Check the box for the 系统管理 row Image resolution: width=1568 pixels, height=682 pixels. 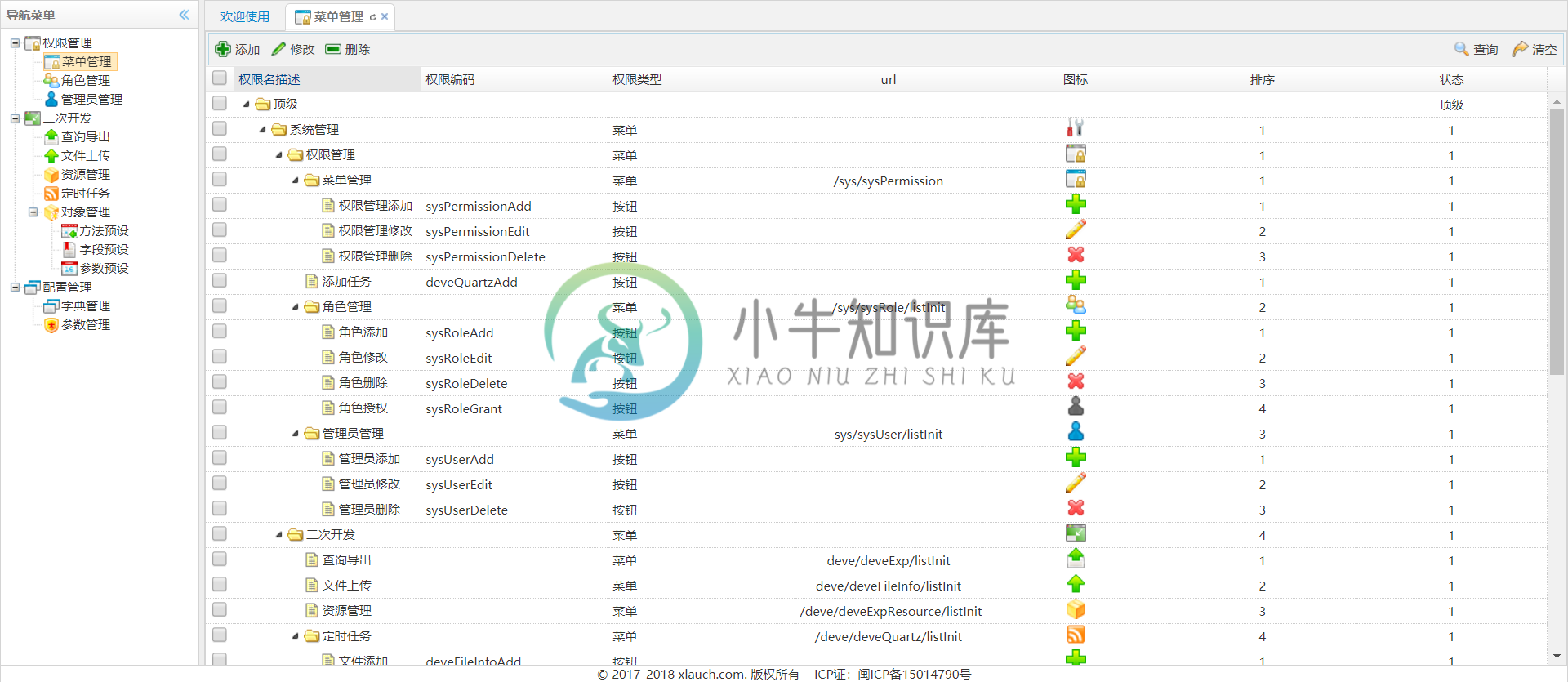tap(220, 129)
